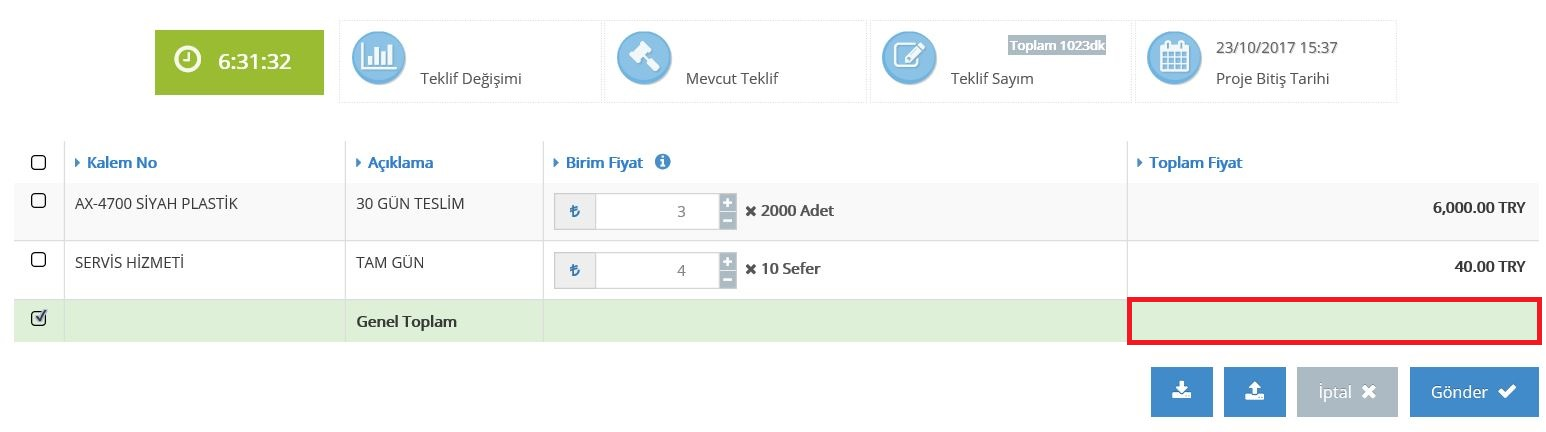Tick the AX-4700 SİYAH PLASTİK row checkbox
1546x432 pixels.
(39, 201)
